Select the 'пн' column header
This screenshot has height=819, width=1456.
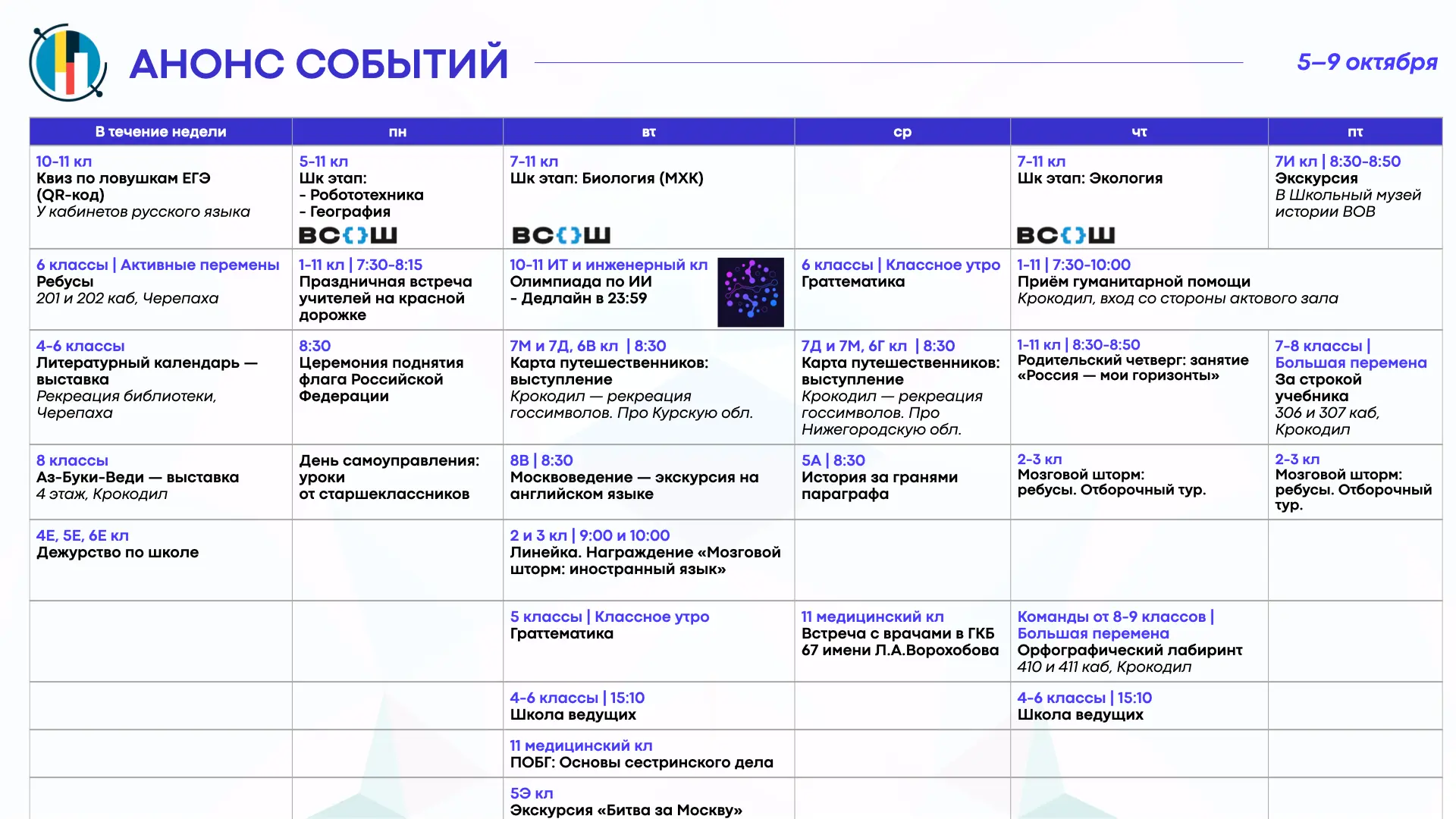point(397,131)
